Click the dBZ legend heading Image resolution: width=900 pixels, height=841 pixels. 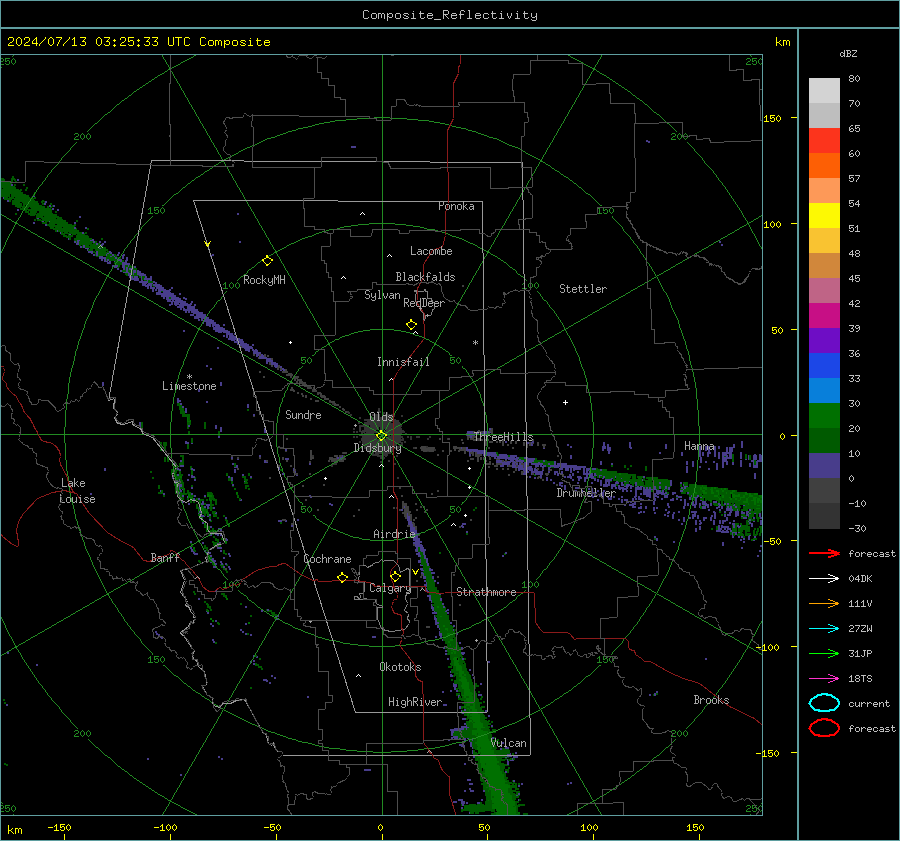tap(848, 53)
